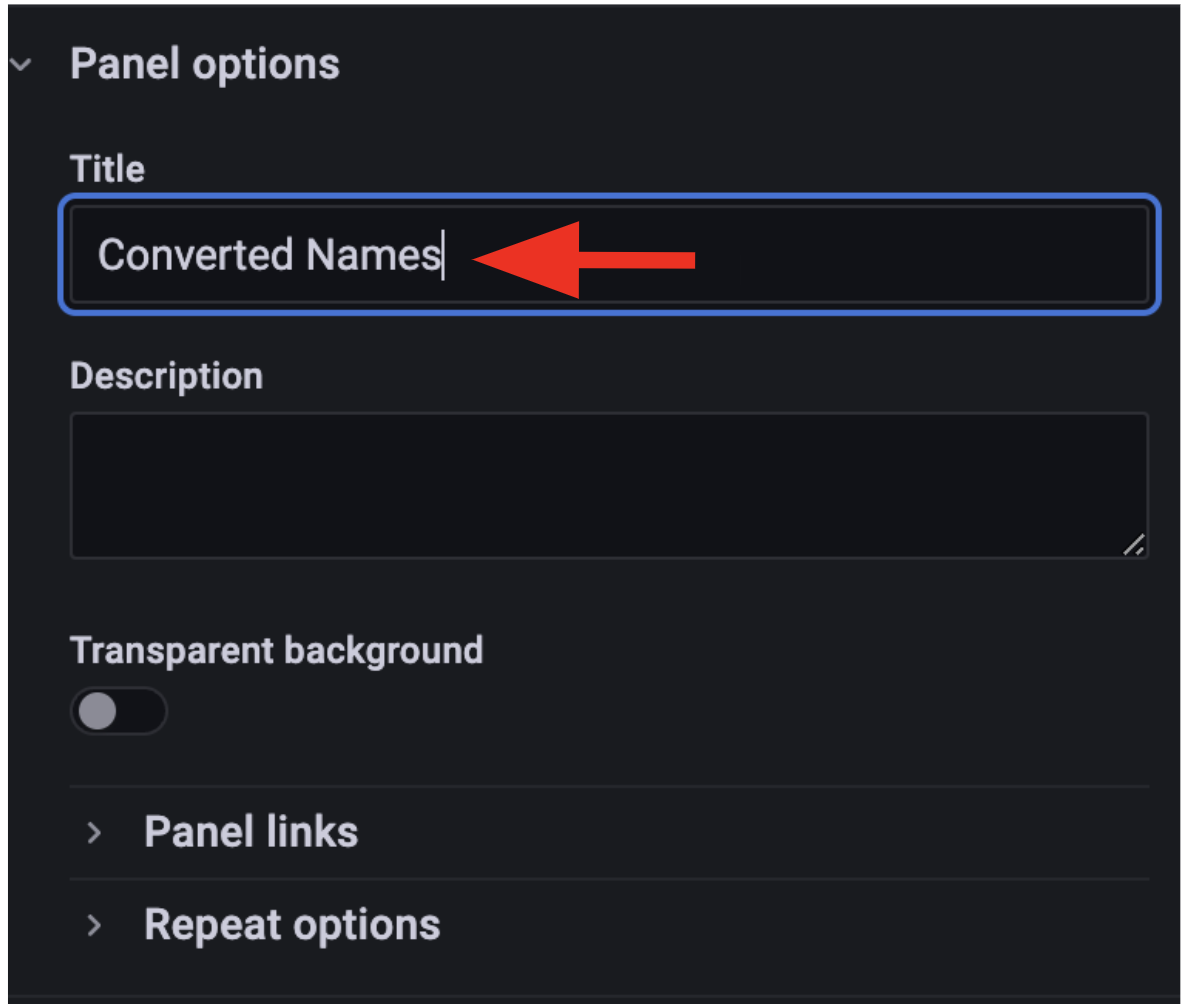Enable the Transparent background switch

pos(118,712)
